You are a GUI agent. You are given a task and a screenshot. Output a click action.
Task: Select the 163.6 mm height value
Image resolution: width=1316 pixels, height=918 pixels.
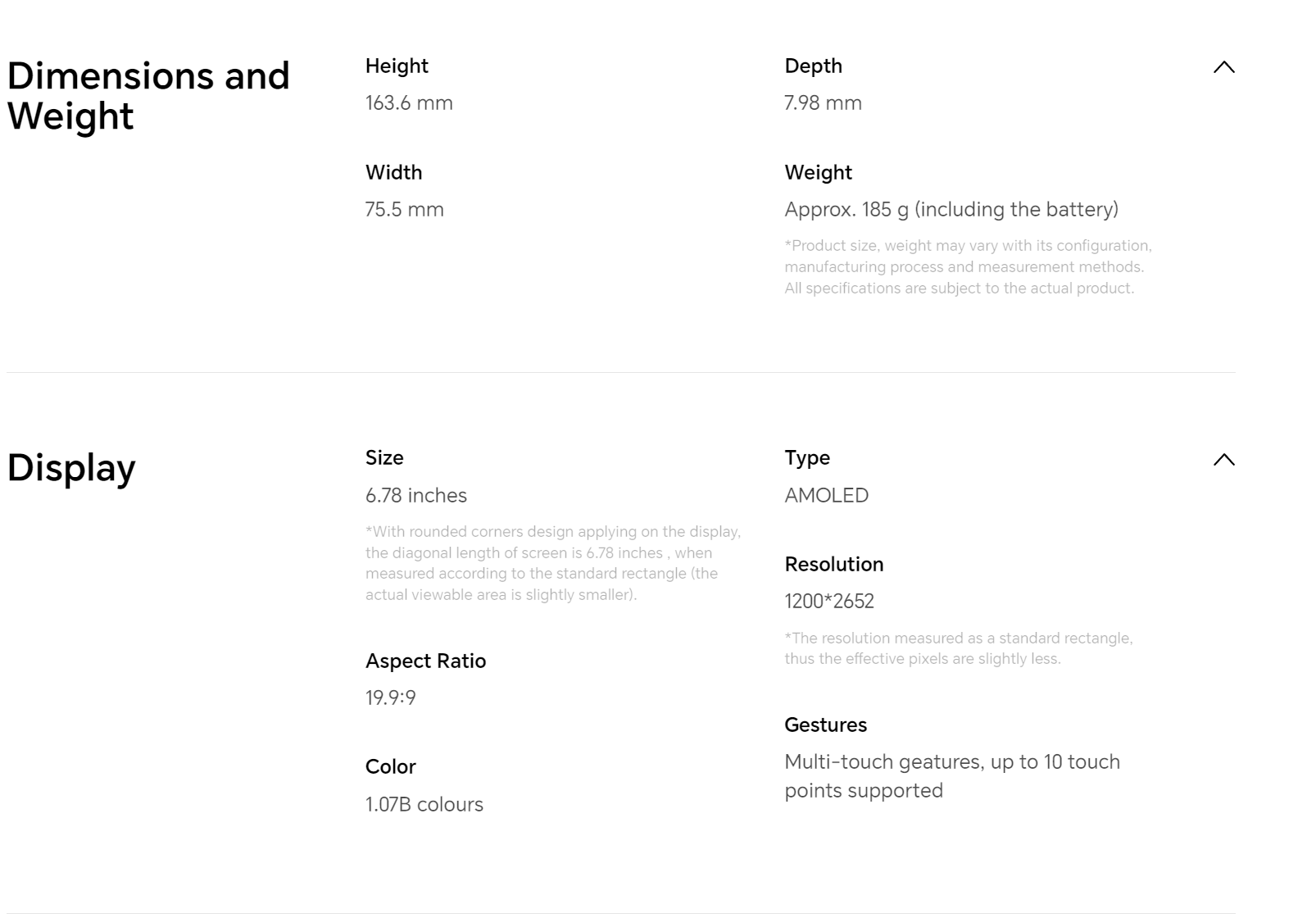click(x=409, y=103)
